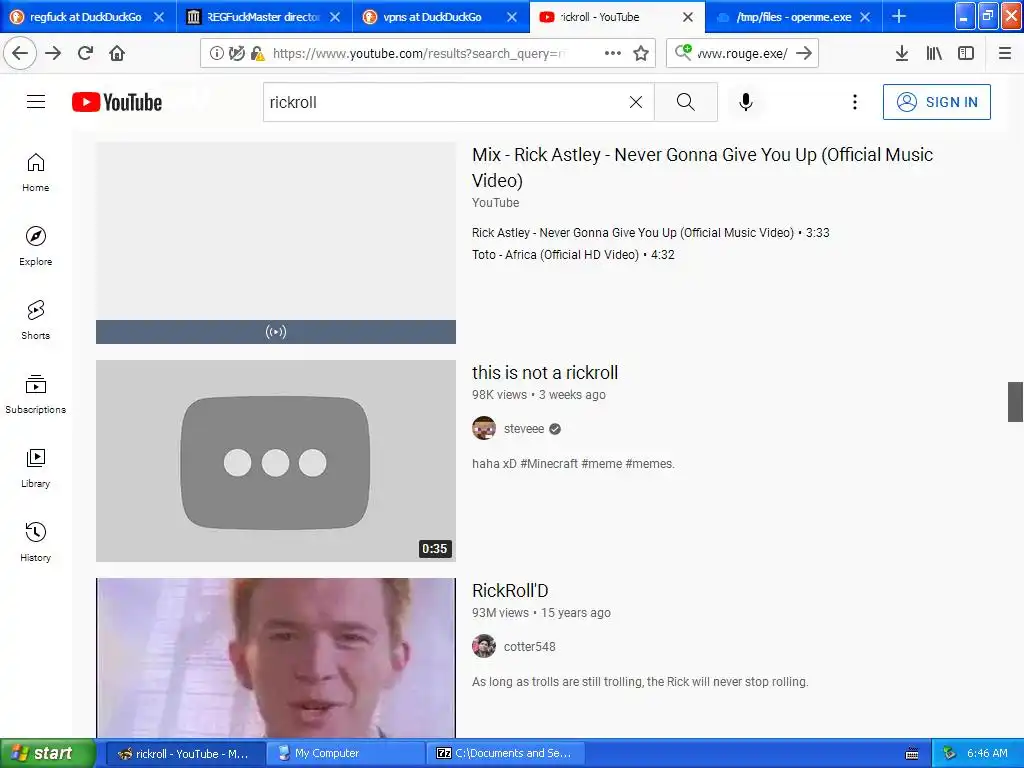
Task: Click the SIGN IN button
Action: (x=936, y=102)
